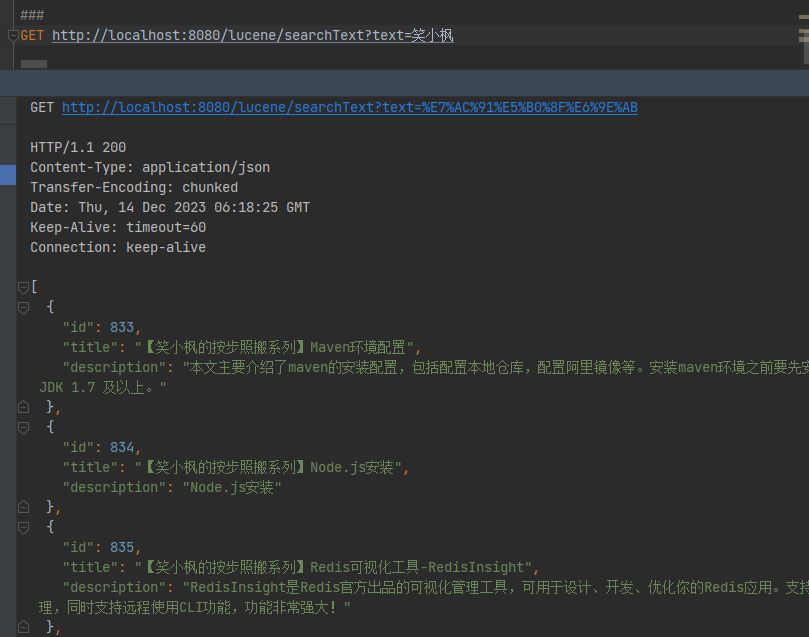Open the encoded response URL link
The width and height of the screenshot is (809, 637).
[x=350, y=107]
